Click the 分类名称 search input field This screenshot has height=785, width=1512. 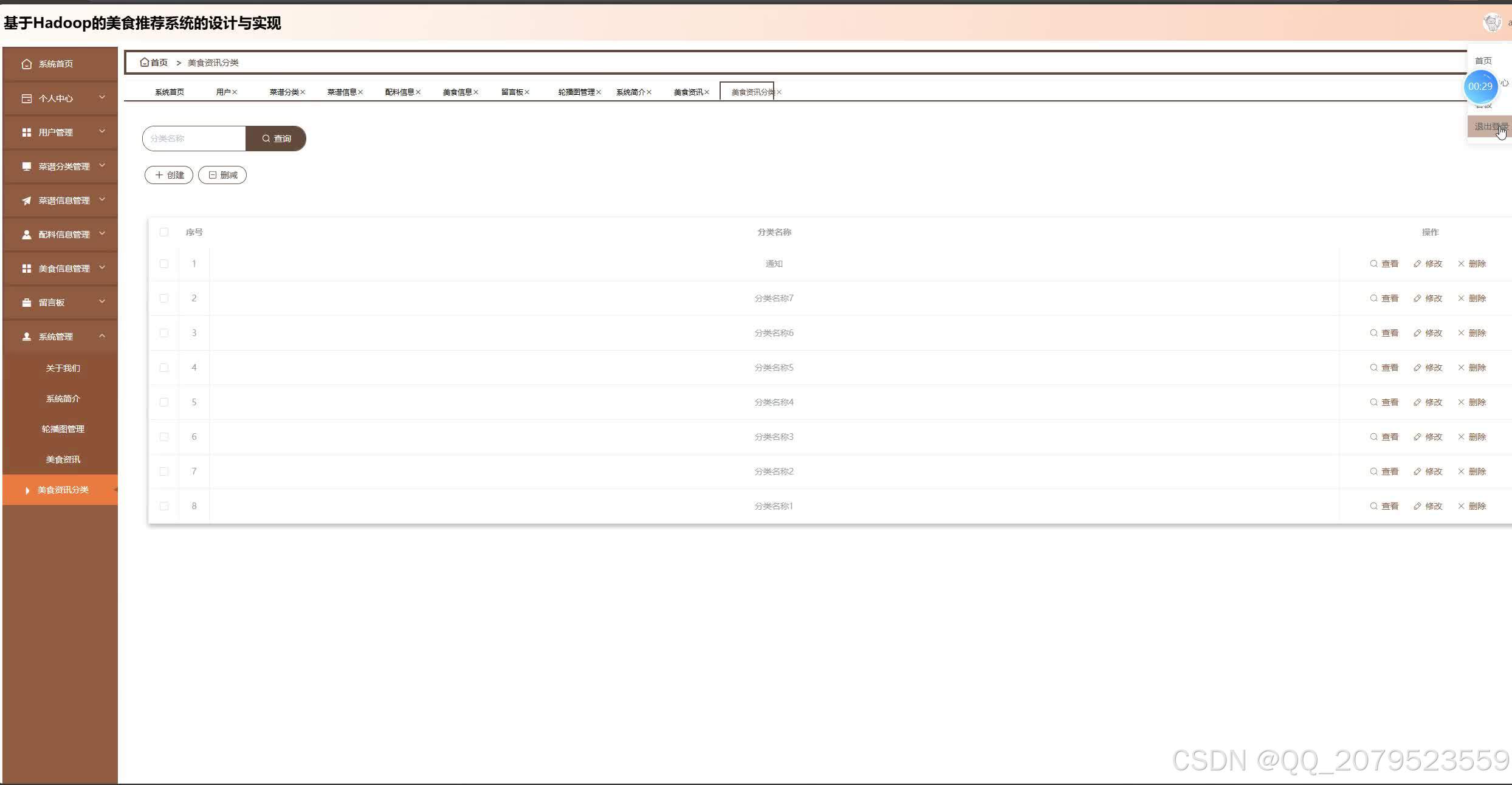(x=194, y=139)
